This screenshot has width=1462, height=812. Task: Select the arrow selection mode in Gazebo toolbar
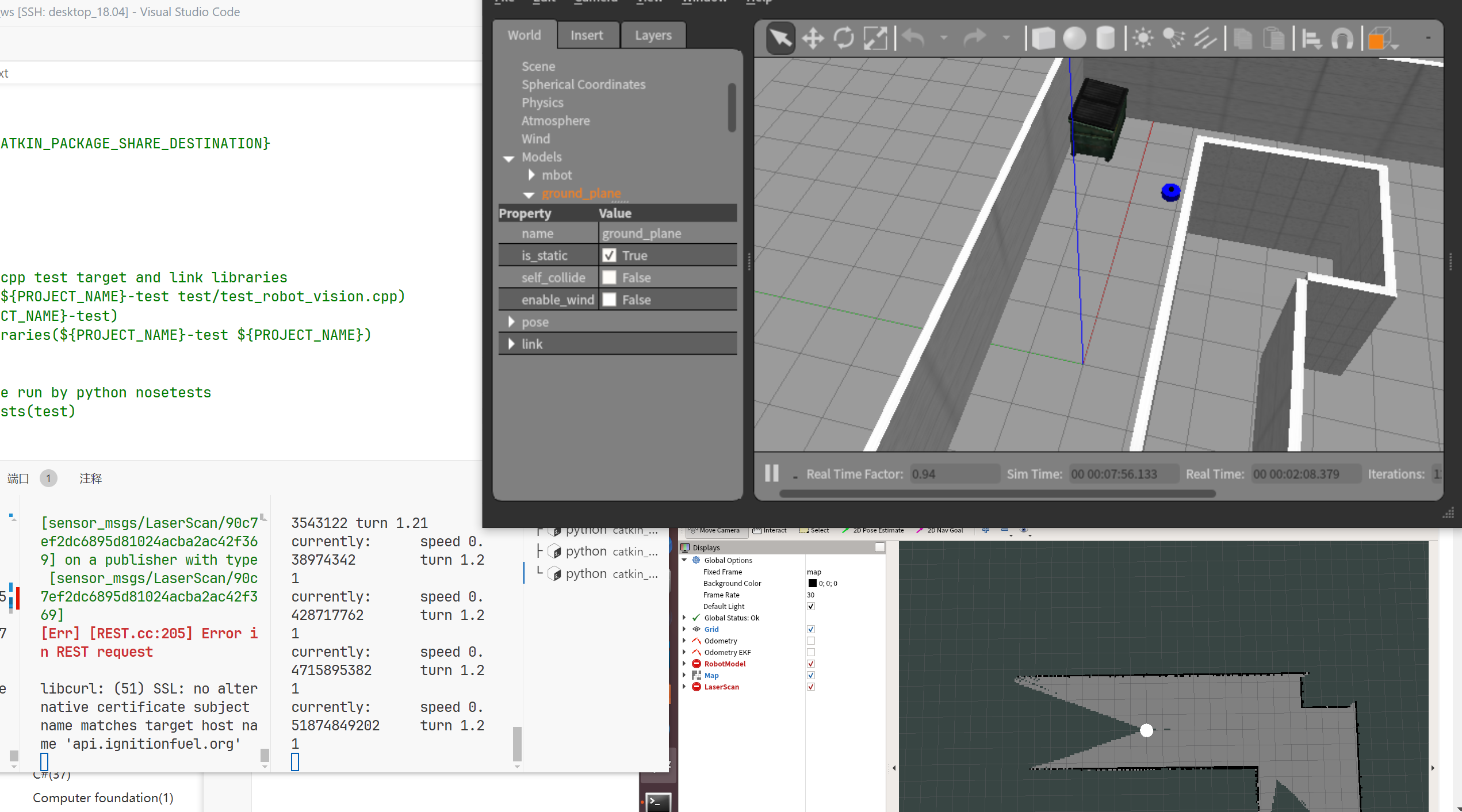click(780, 39)
